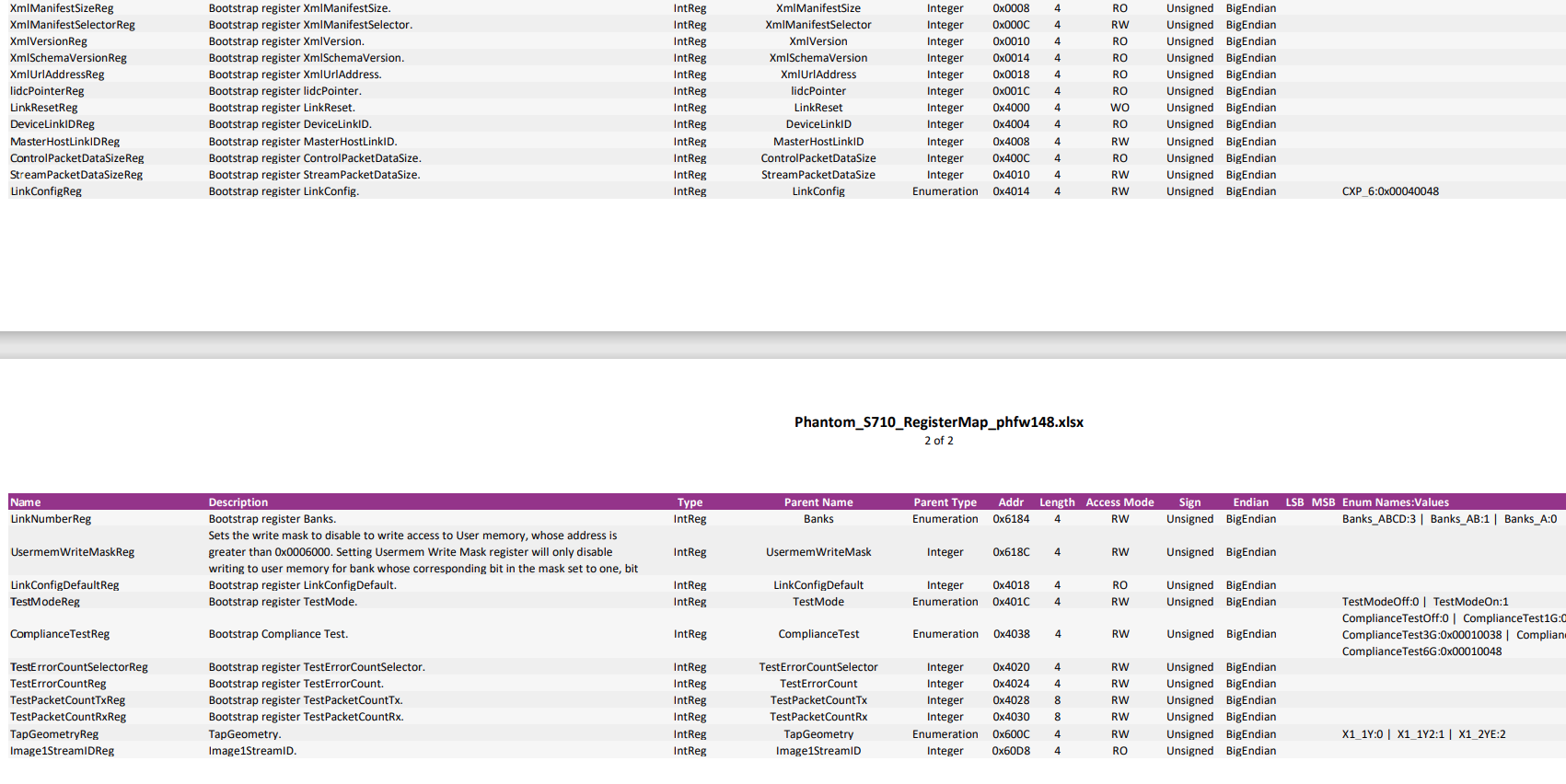
Task: Click the 'Bootstrap Compliance Test.' description
Action: (x=278, y=634)
